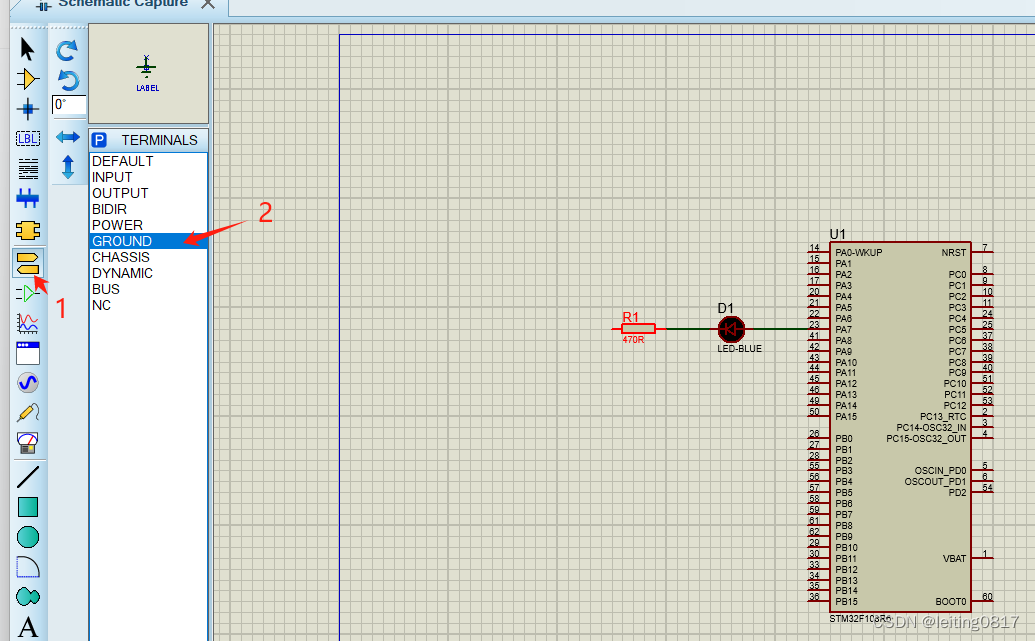This screenshot has height=641, width=1035.
Task: Select DEFAULT in terminals list
Action: point(149,161)
